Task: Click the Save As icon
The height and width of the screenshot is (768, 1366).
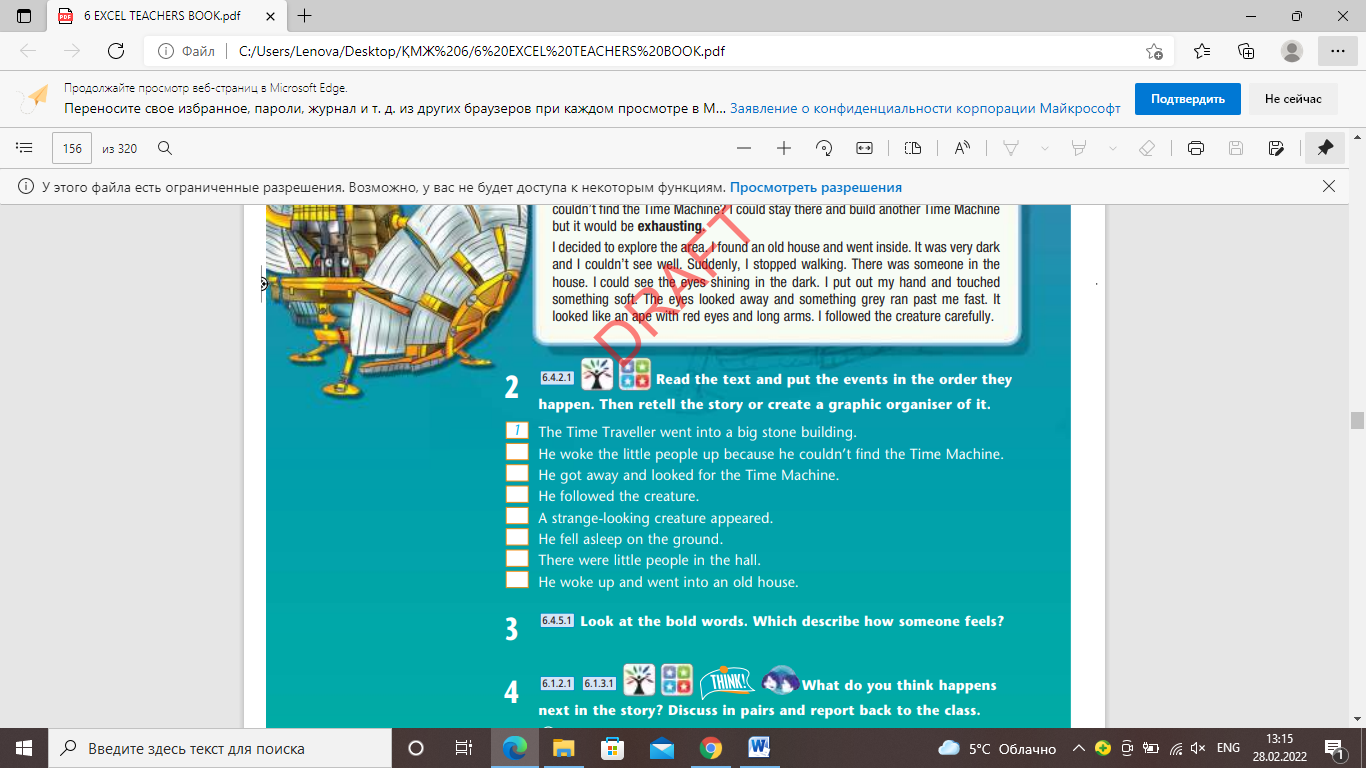Action: [1276, 148]
